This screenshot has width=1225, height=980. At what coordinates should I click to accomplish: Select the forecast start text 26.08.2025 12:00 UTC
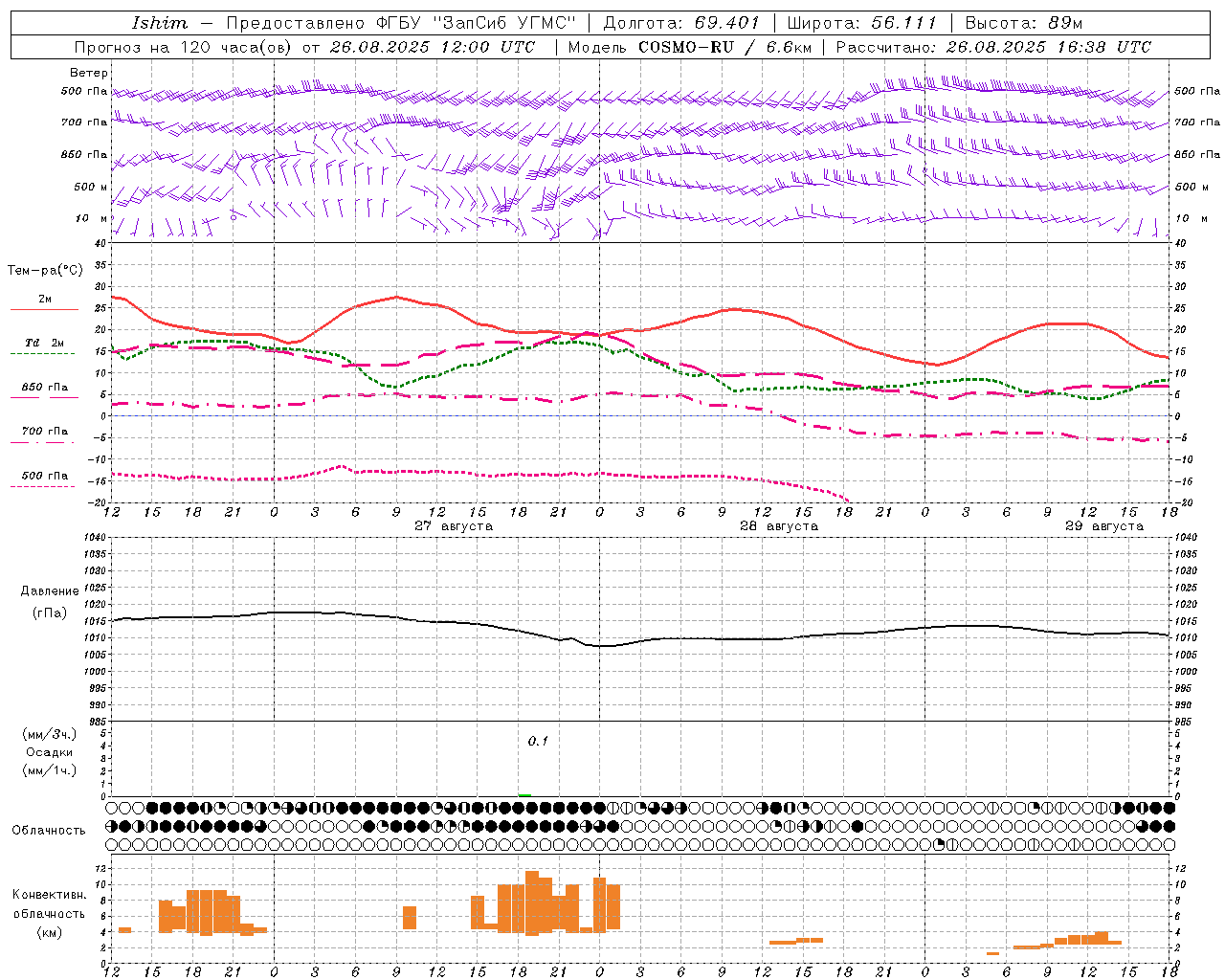tap(433, 47)
